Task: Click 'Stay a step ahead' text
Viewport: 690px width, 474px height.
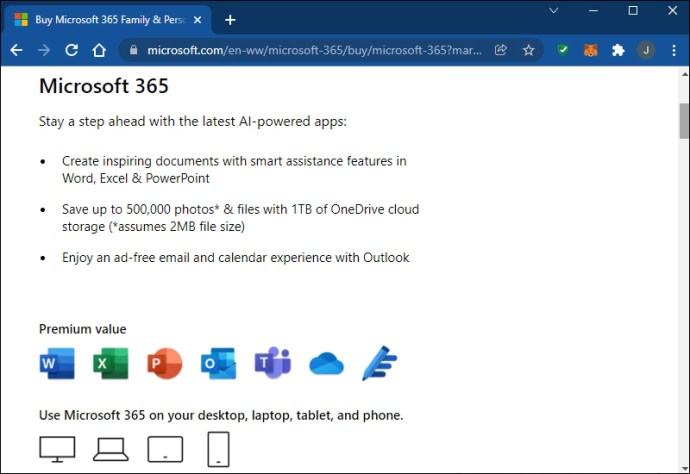Action: point(193,121)
